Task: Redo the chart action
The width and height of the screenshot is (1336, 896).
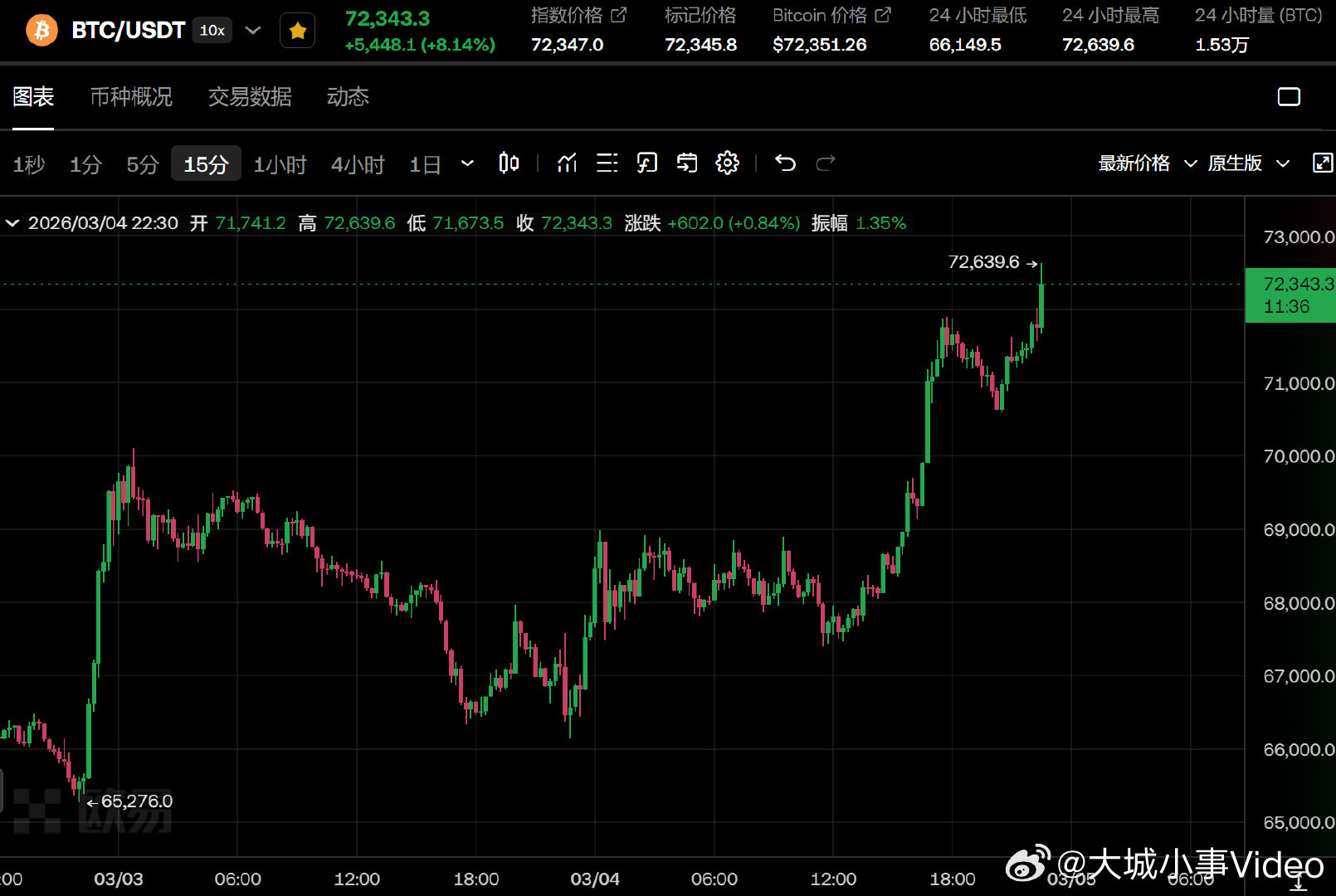Action: click(x=826, y=163)
